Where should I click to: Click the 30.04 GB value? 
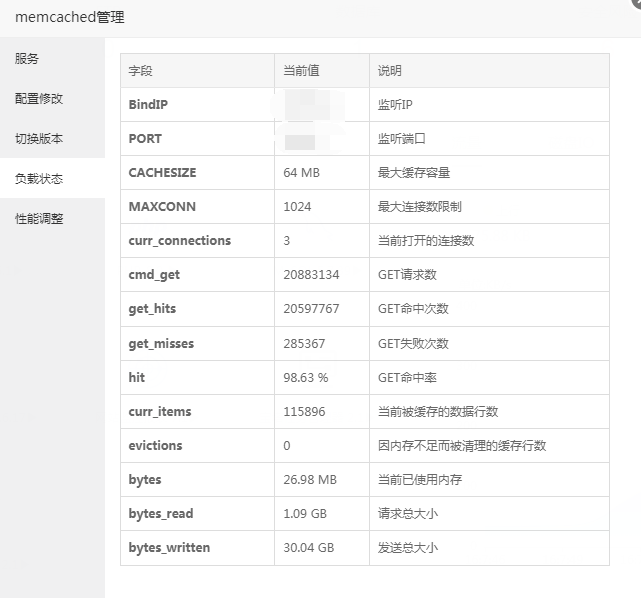pos(309,547)
